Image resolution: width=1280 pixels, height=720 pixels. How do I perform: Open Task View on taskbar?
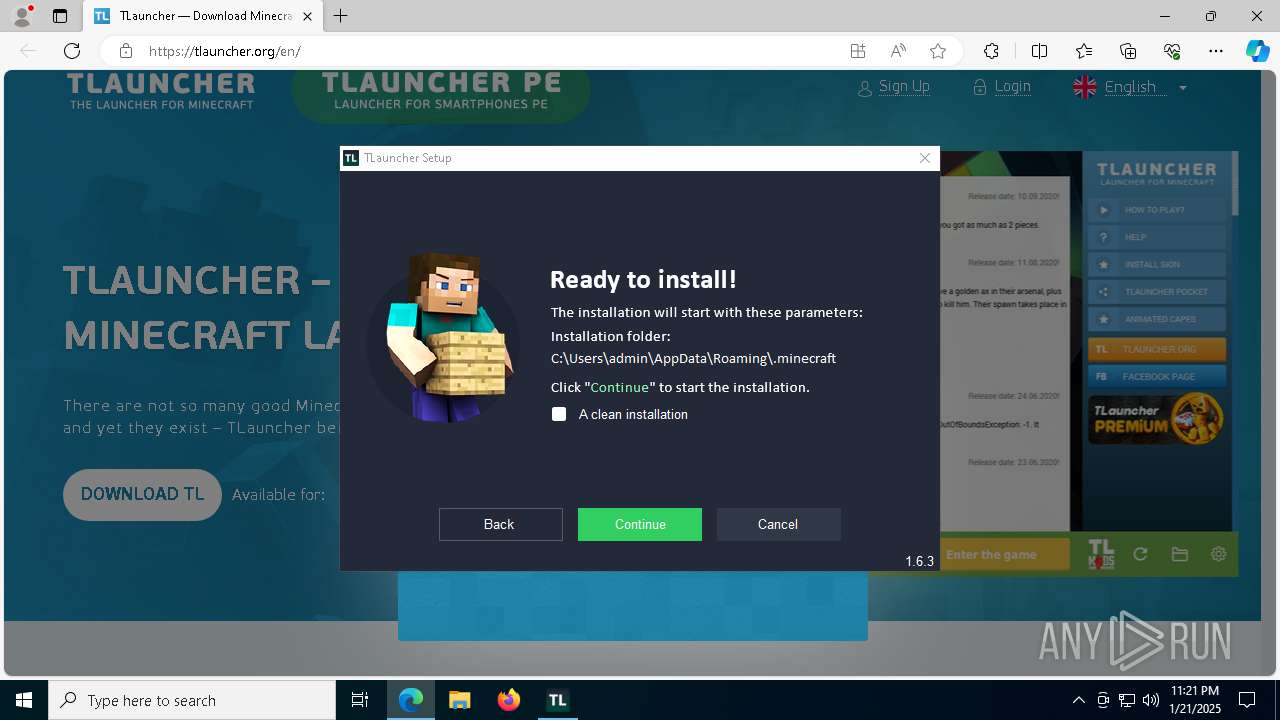(x=360, y=700)
